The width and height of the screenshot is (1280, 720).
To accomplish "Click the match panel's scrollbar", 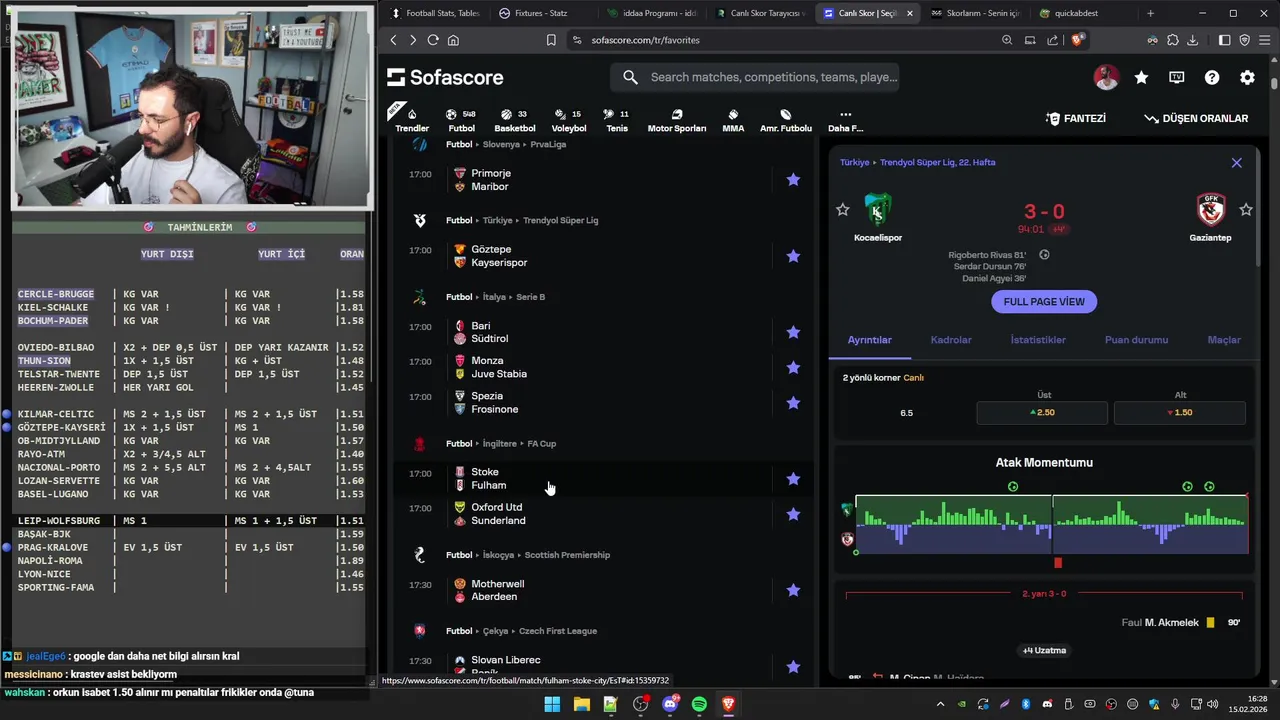I will pyautogui.click(x=1259, y=210).
